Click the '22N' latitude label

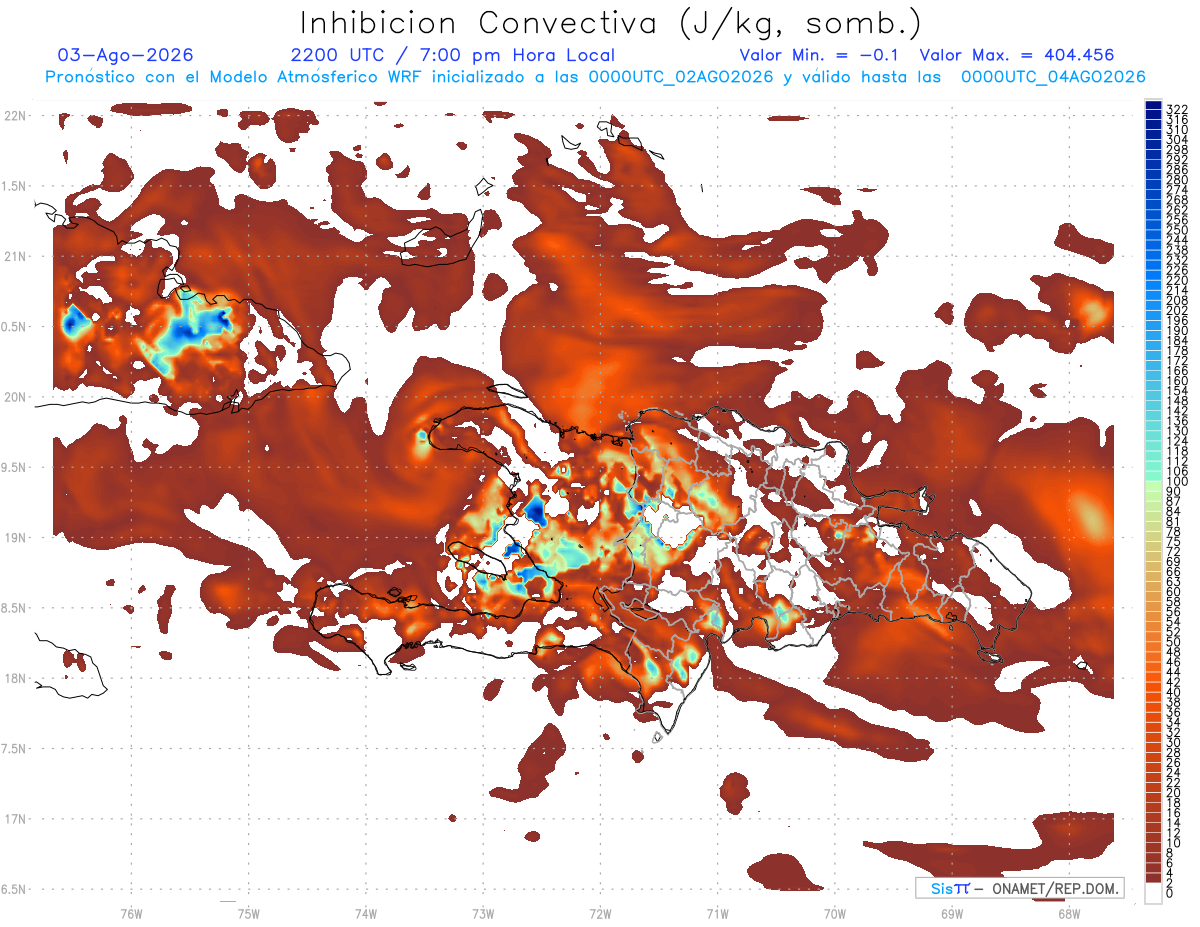17,116
